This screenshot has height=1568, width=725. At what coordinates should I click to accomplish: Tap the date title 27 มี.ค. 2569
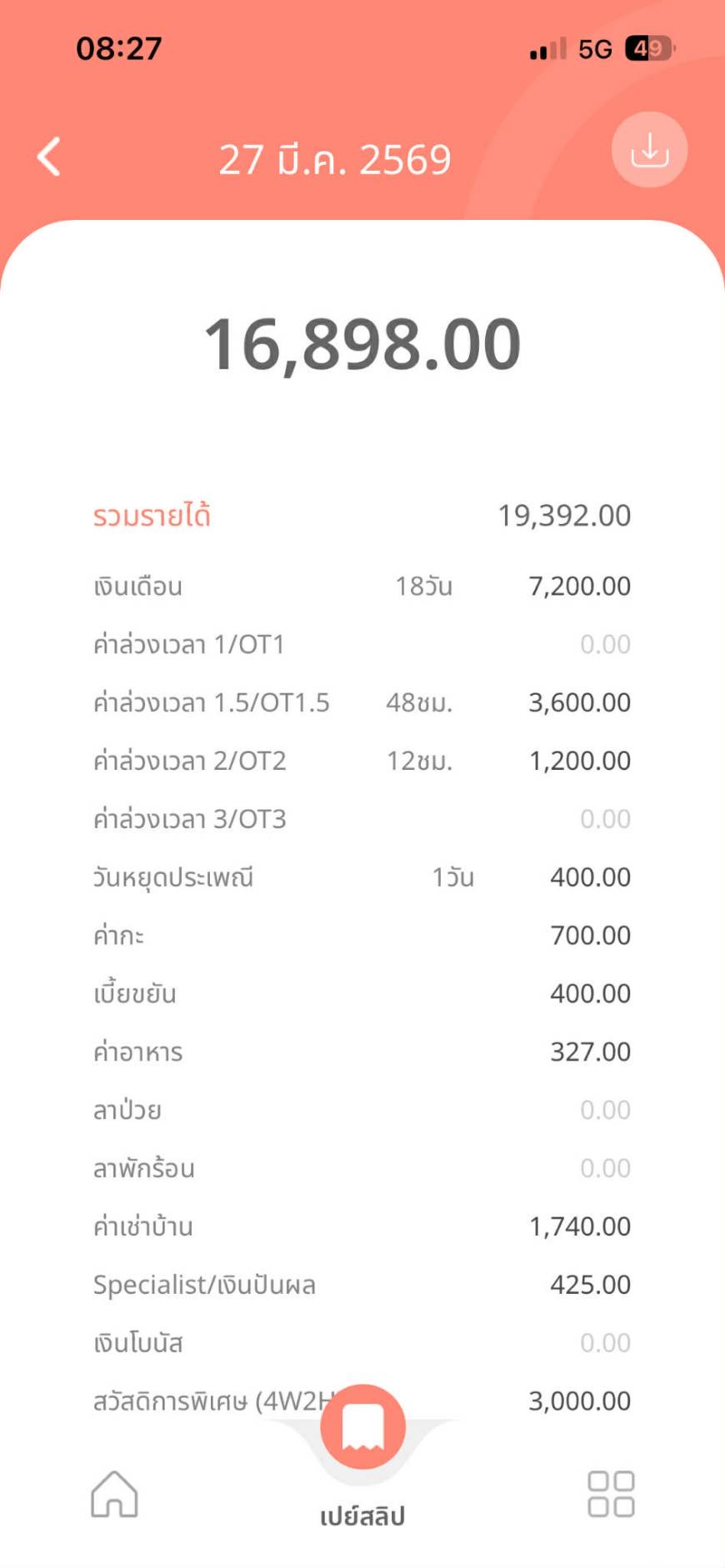(335, 159)
